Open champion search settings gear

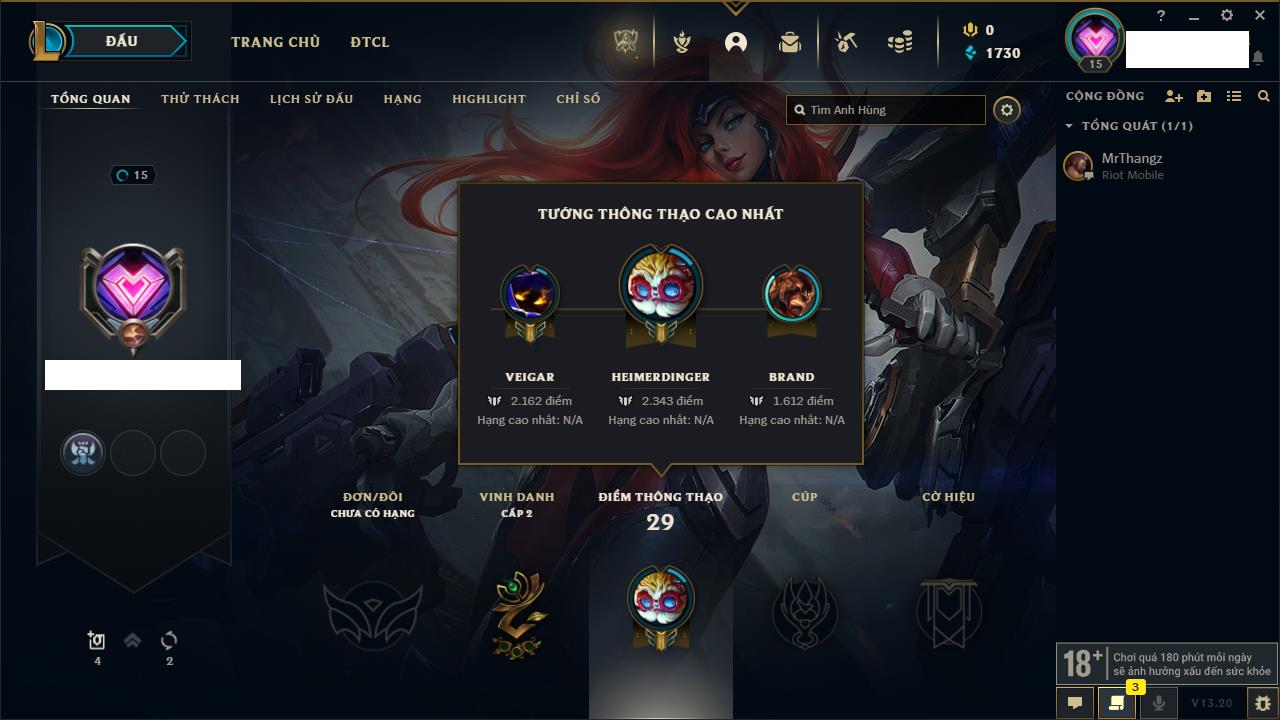pyautogui.click(x=1007, y=110)
